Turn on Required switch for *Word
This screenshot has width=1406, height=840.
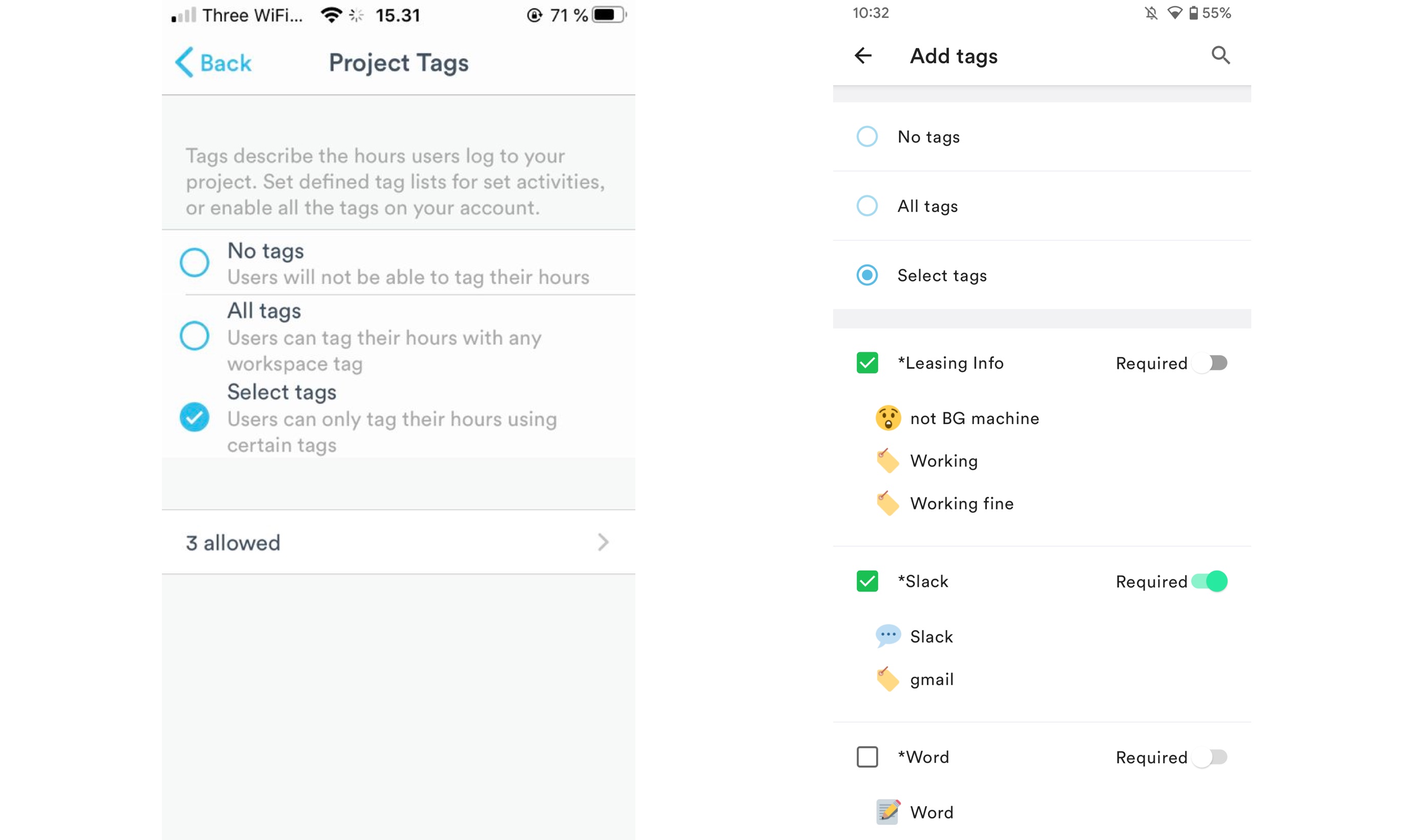point(1210,757)
